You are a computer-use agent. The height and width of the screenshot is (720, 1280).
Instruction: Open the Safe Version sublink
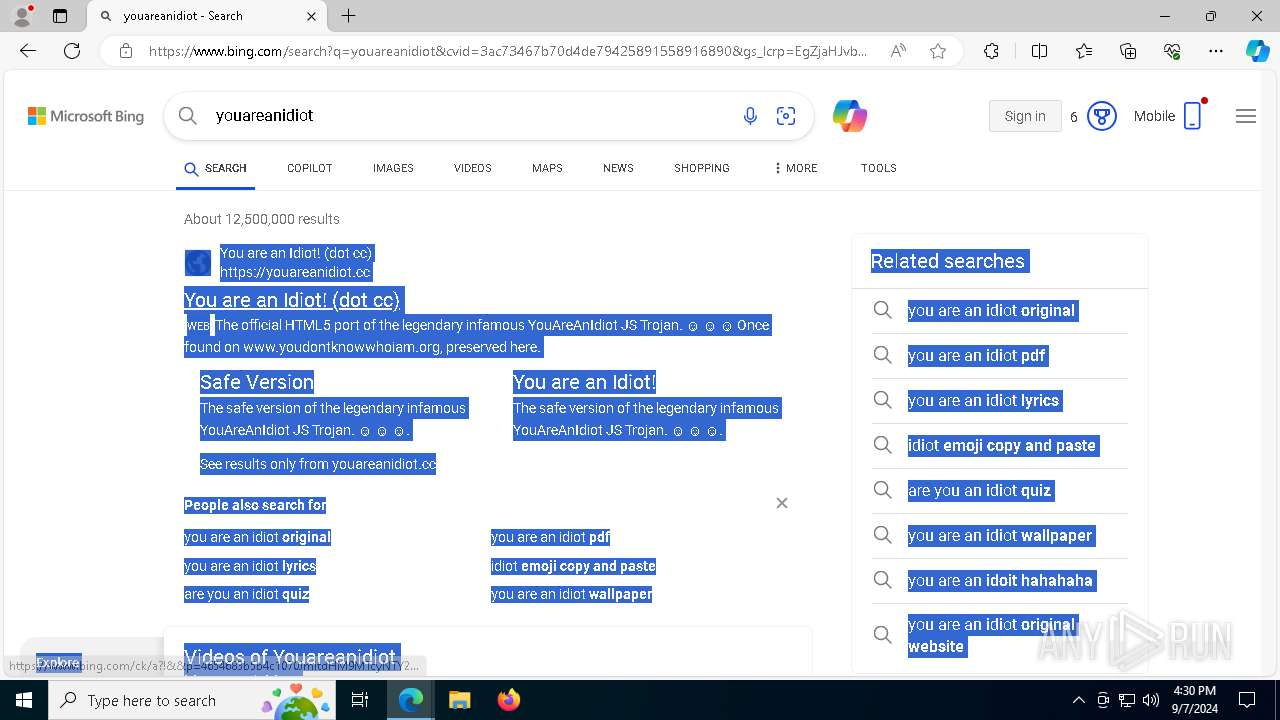click(257, 382)
